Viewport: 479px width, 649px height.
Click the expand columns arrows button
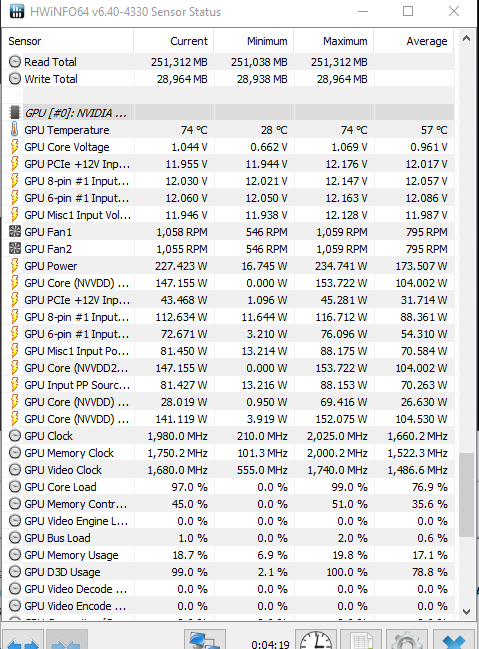[23, 639]
